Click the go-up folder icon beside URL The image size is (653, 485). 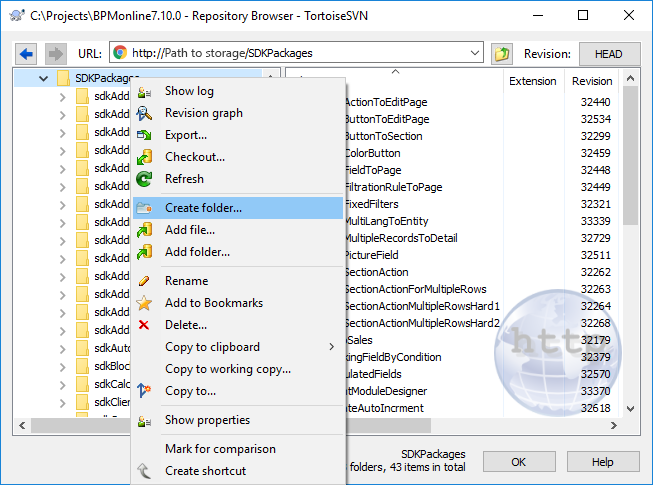pyautogui.click(x=502, y=54)
